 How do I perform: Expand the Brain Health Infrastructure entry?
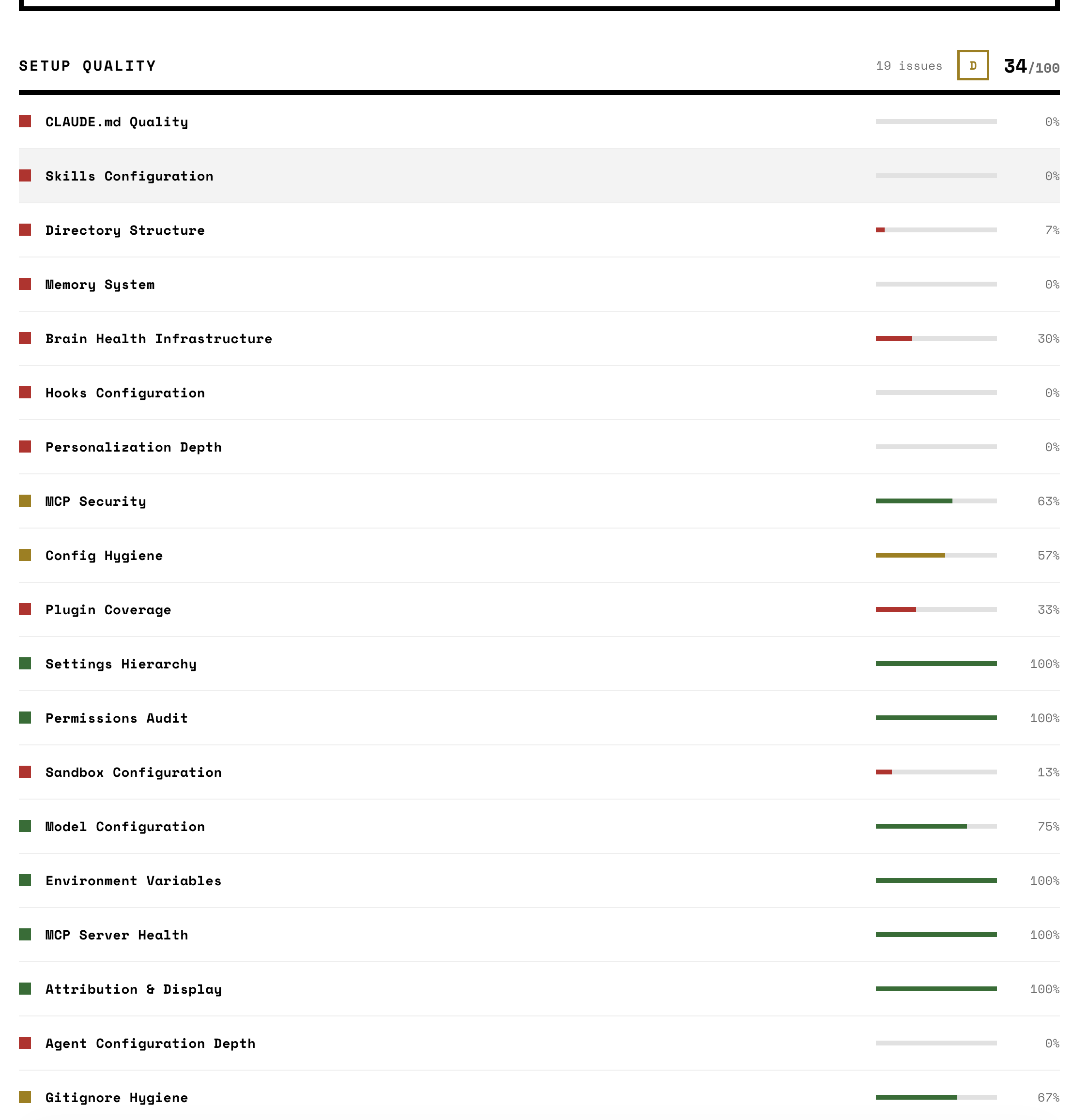point(159,338)
